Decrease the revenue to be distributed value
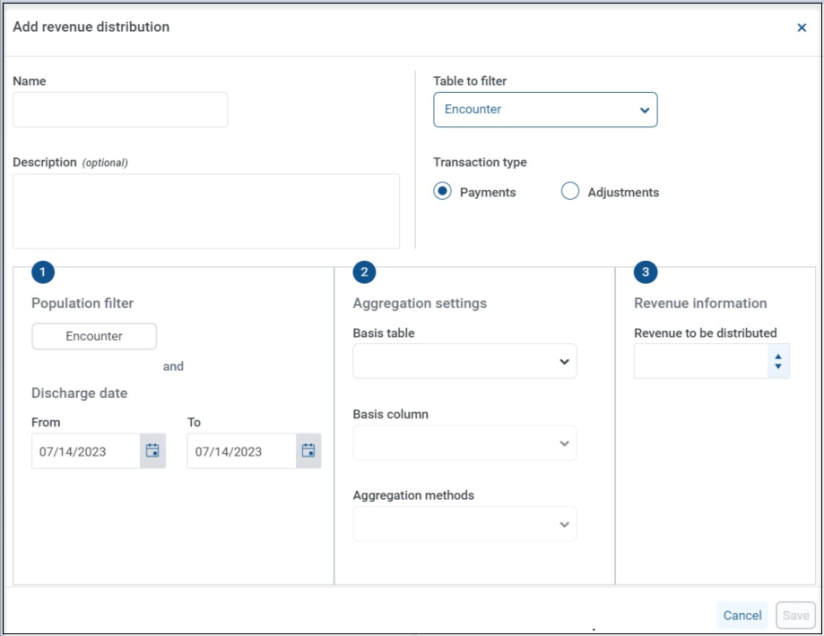This screenshot has height=636, width=824. pyautogui.click(x=778, y=366)
